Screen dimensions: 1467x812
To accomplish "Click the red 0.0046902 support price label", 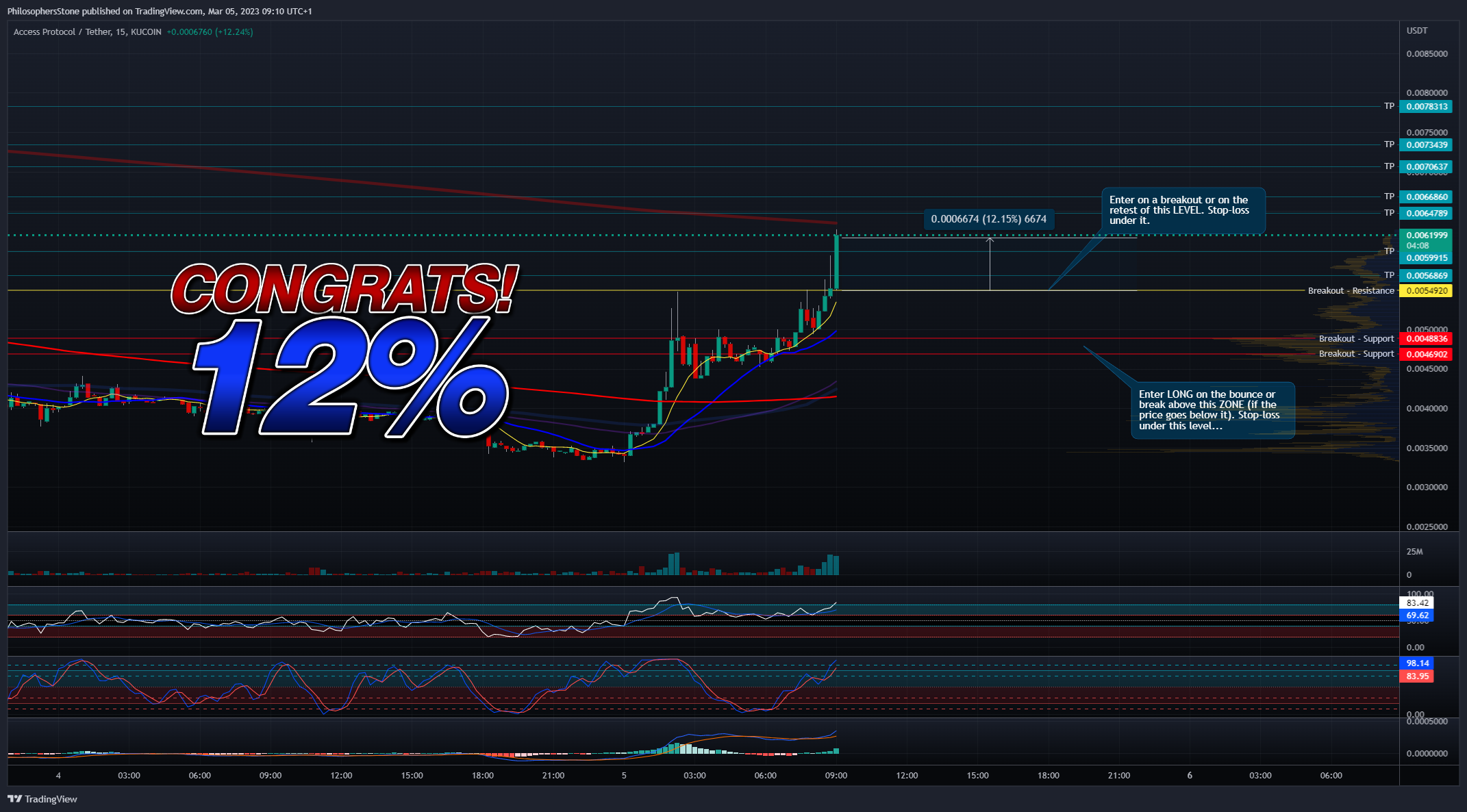I will tap(1427, 354).
